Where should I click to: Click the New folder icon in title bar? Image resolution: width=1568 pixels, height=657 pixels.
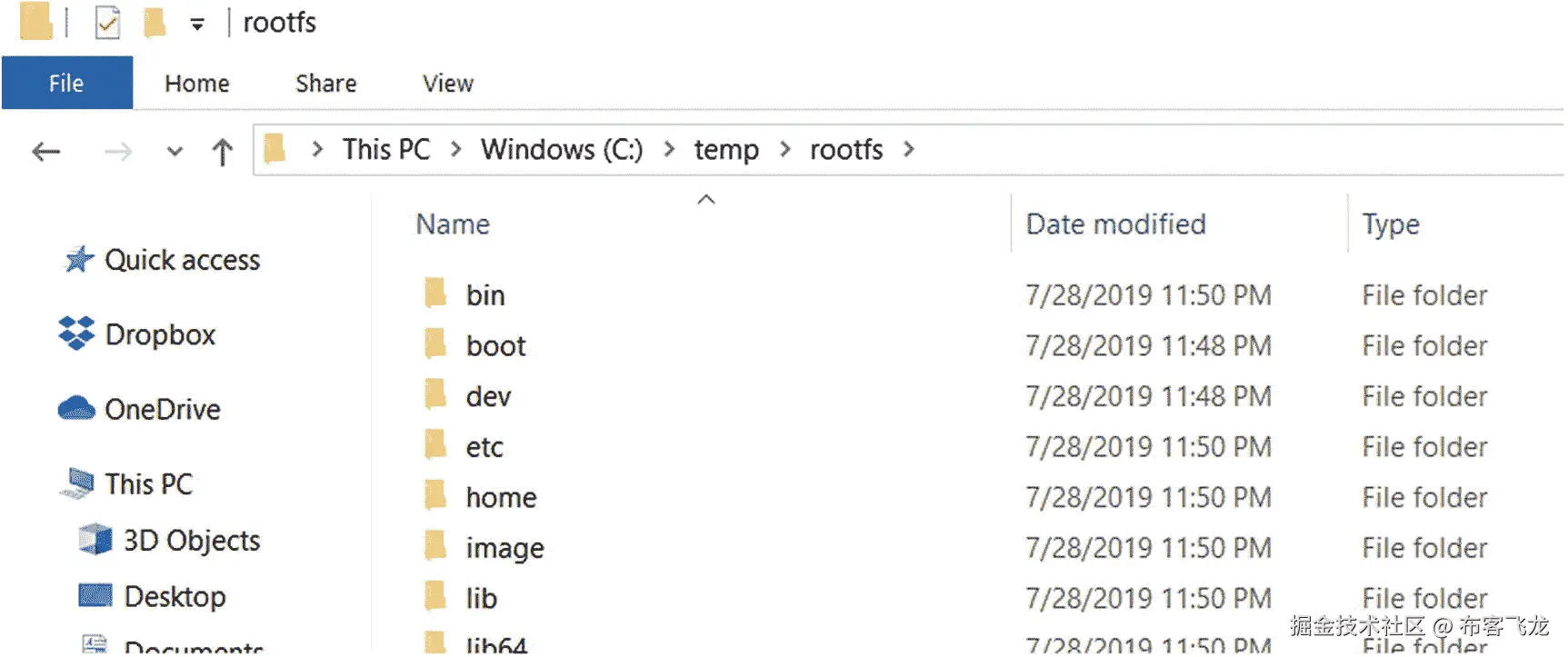[x=155, y=23]
